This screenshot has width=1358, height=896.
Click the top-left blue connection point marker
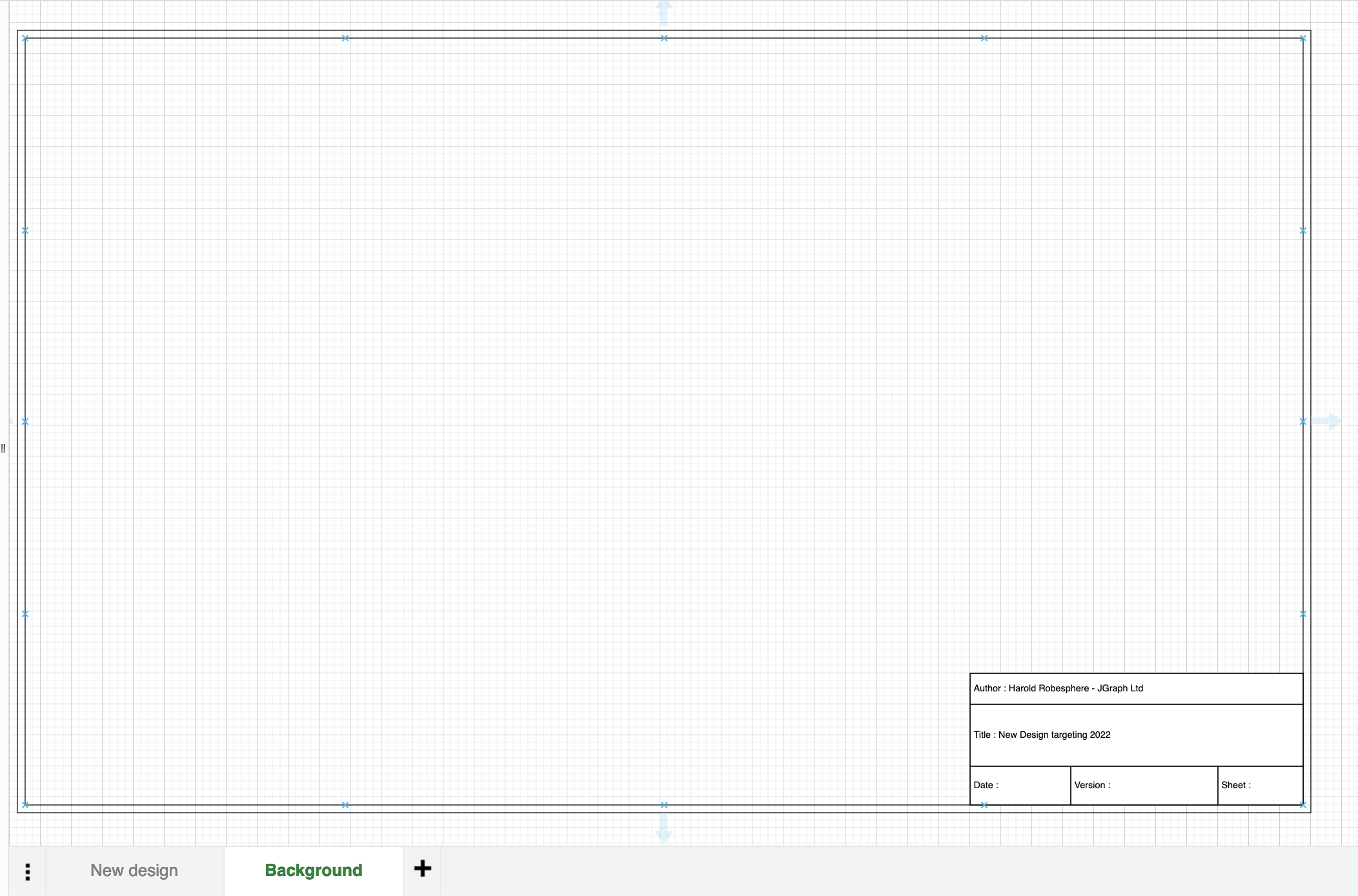tap(25, 37)
